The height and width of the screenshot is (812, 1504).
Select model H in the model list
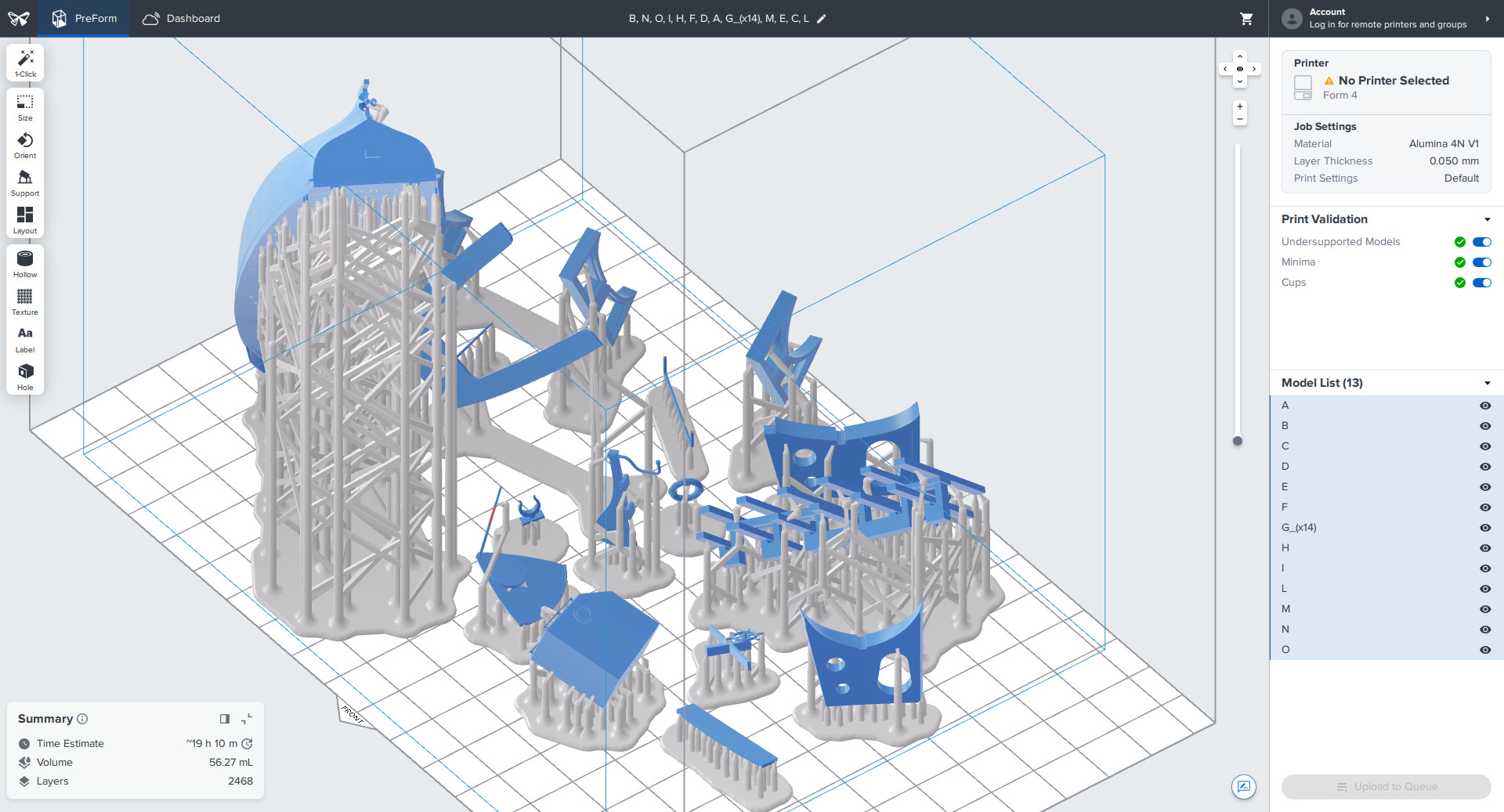(x=1386, y=548)
